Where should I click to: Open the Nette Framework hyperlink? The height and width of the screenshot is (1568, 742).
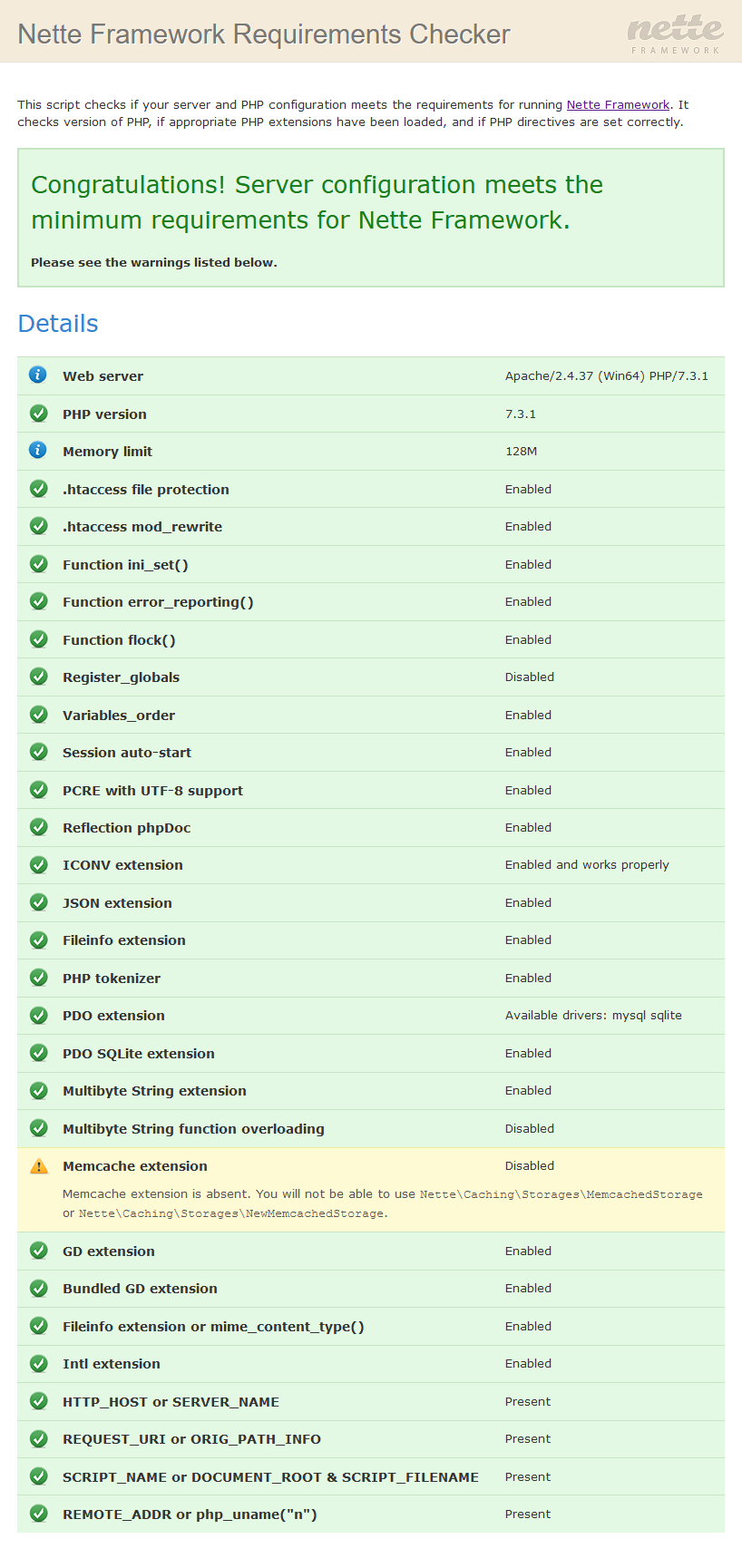point(618,105)
